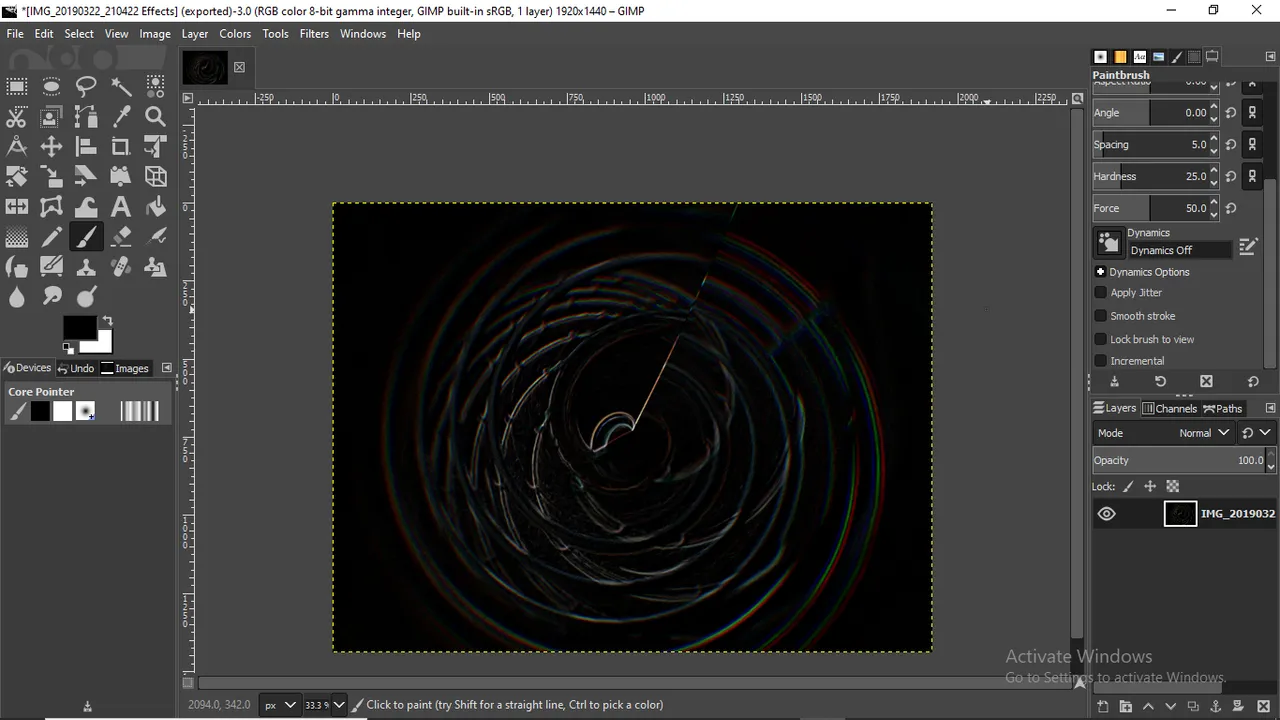Click the foreground black color swatch
Viewport: 1280px width, 720px height.
click(79, 327)
